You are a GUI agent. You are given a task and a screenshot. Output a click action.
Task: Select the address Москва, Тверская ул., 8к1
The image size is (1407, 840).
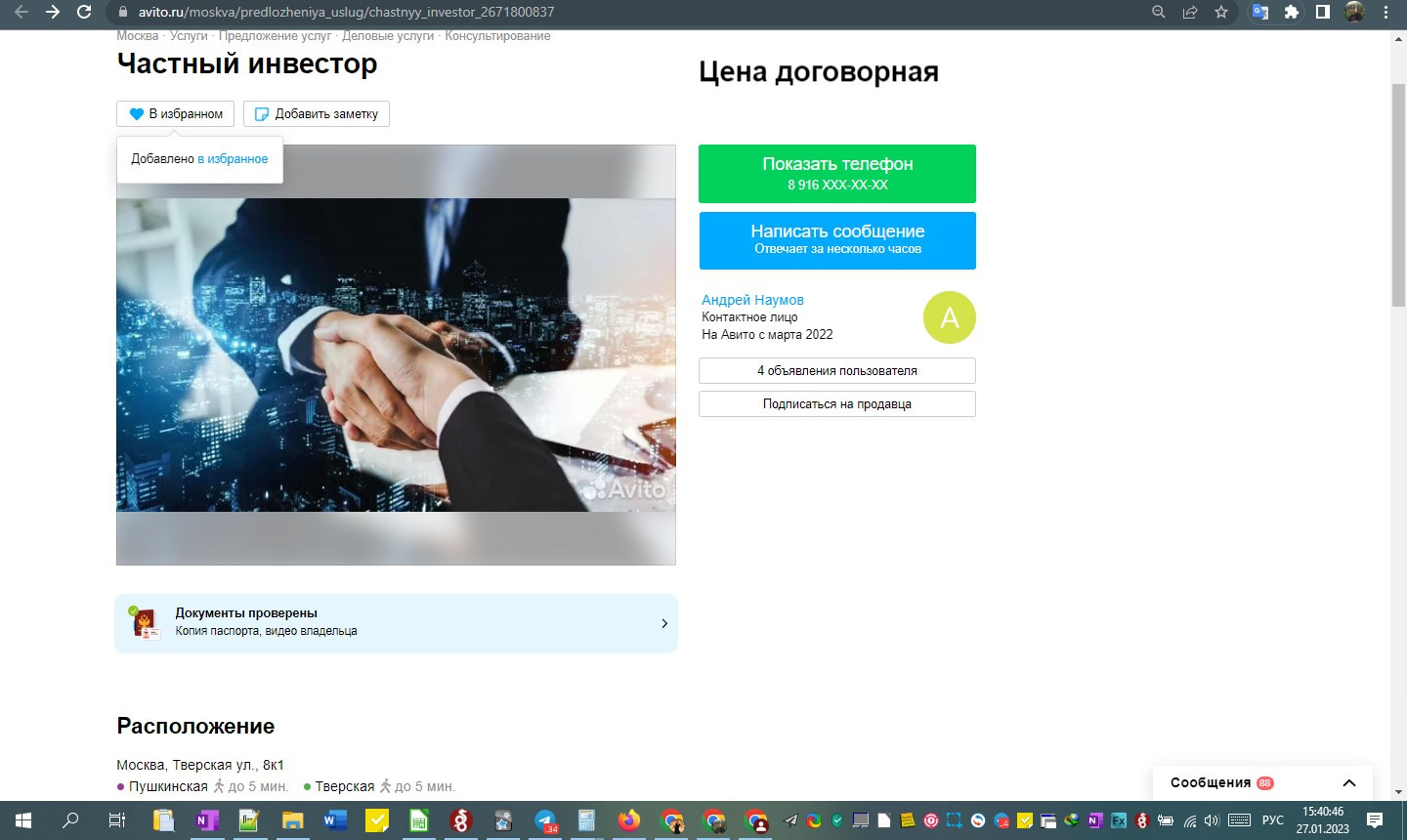coord(200,765)
